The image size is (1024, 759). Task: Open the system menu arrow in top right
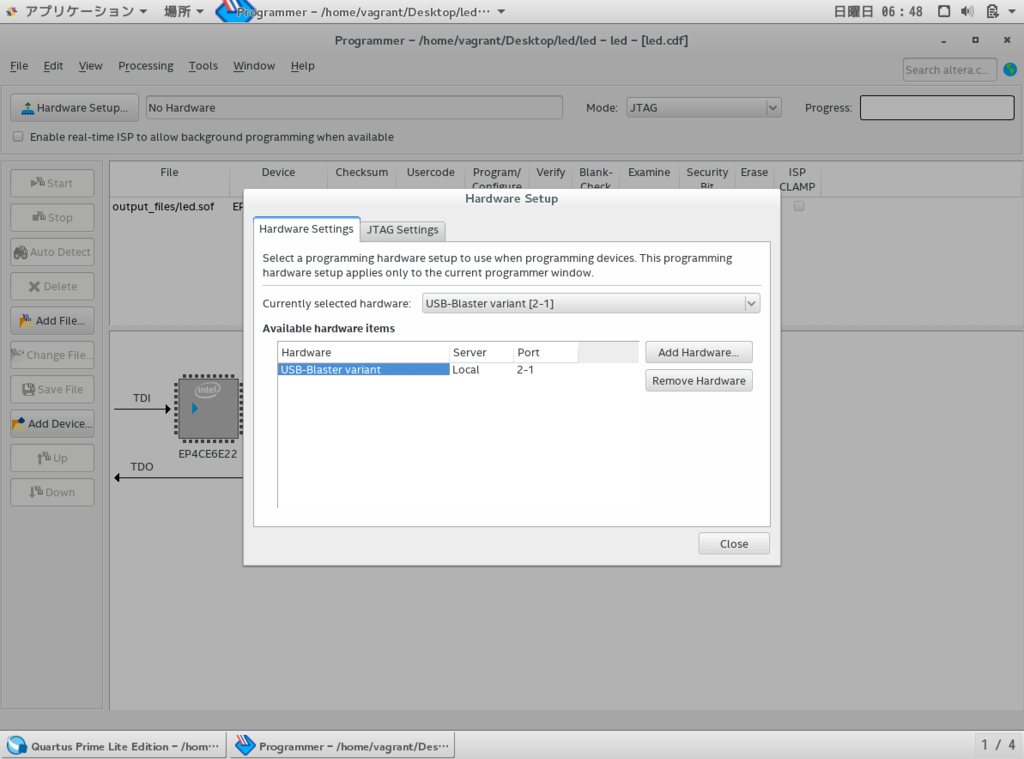1012,11
